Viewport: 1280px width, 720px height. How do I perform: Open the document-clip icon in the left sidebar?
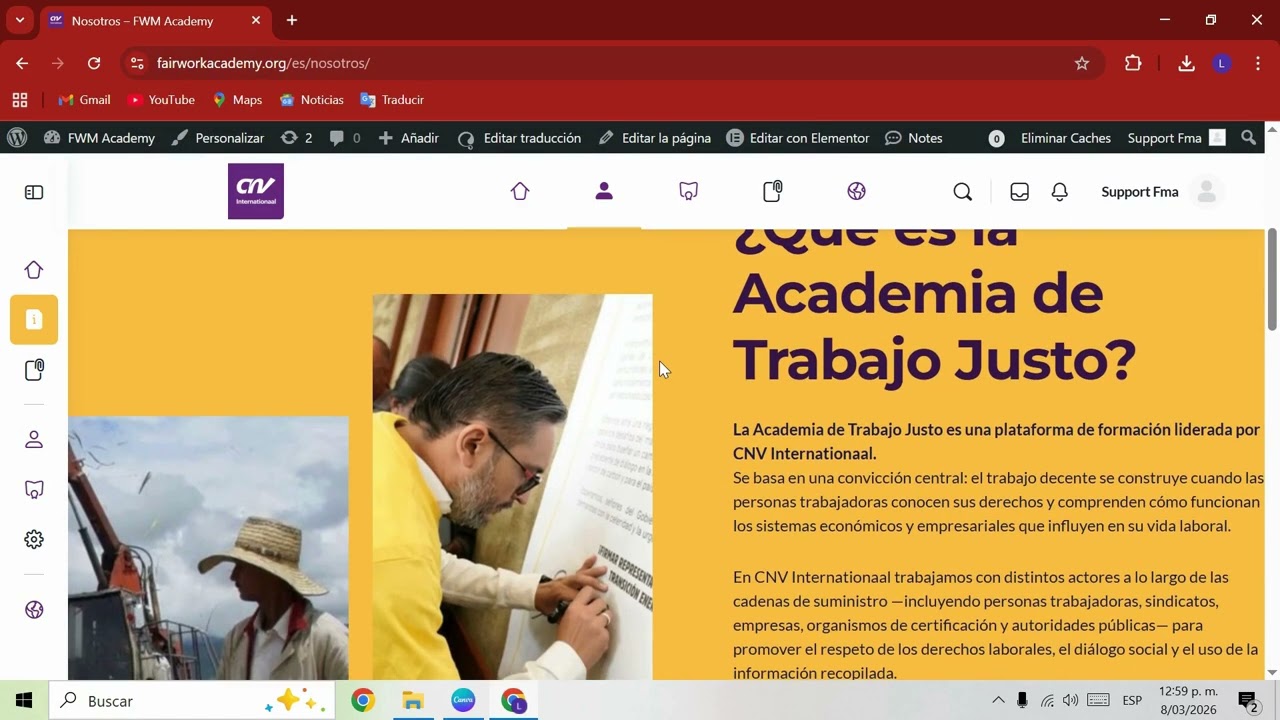point(34,370)
